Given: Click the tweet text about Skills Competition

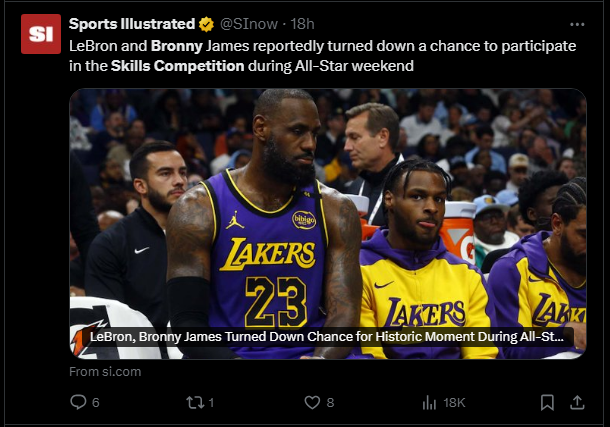Looking at the screenshot, I should [x=320, y=56].
